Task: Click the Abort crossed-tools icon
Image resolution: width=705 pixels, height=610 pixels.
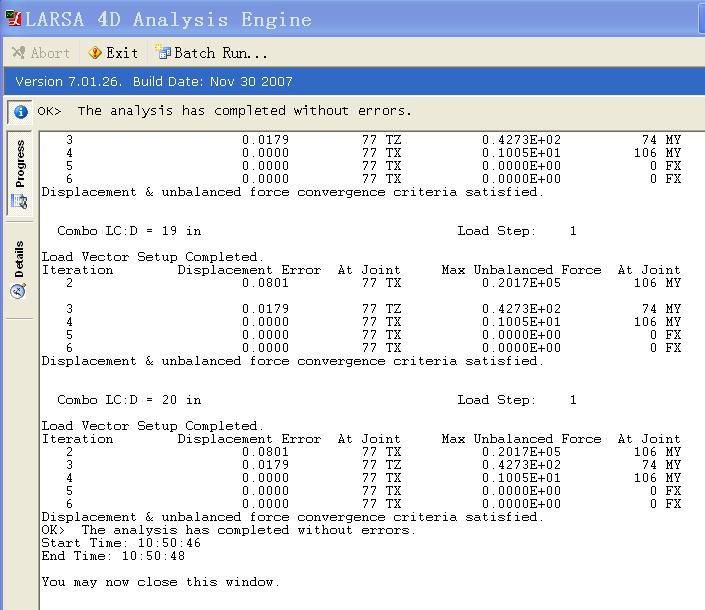Action: (x=18, y=53)
